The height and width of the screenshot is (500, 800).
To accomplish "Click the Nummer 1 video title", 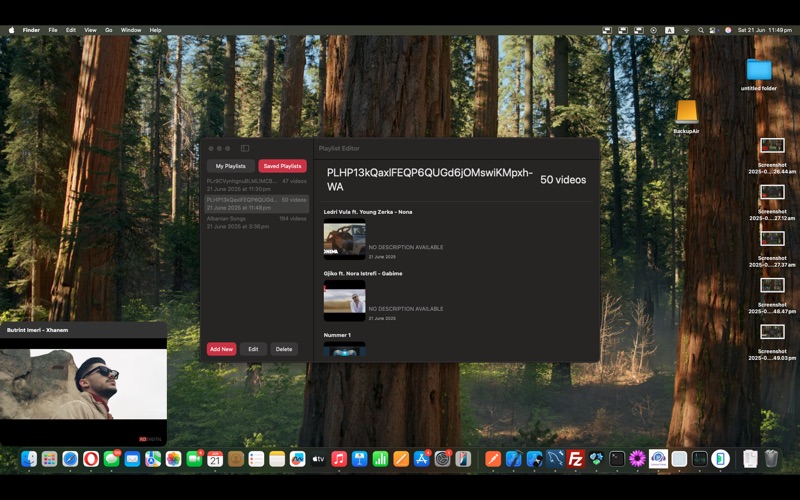I will (x=337, y=335).
